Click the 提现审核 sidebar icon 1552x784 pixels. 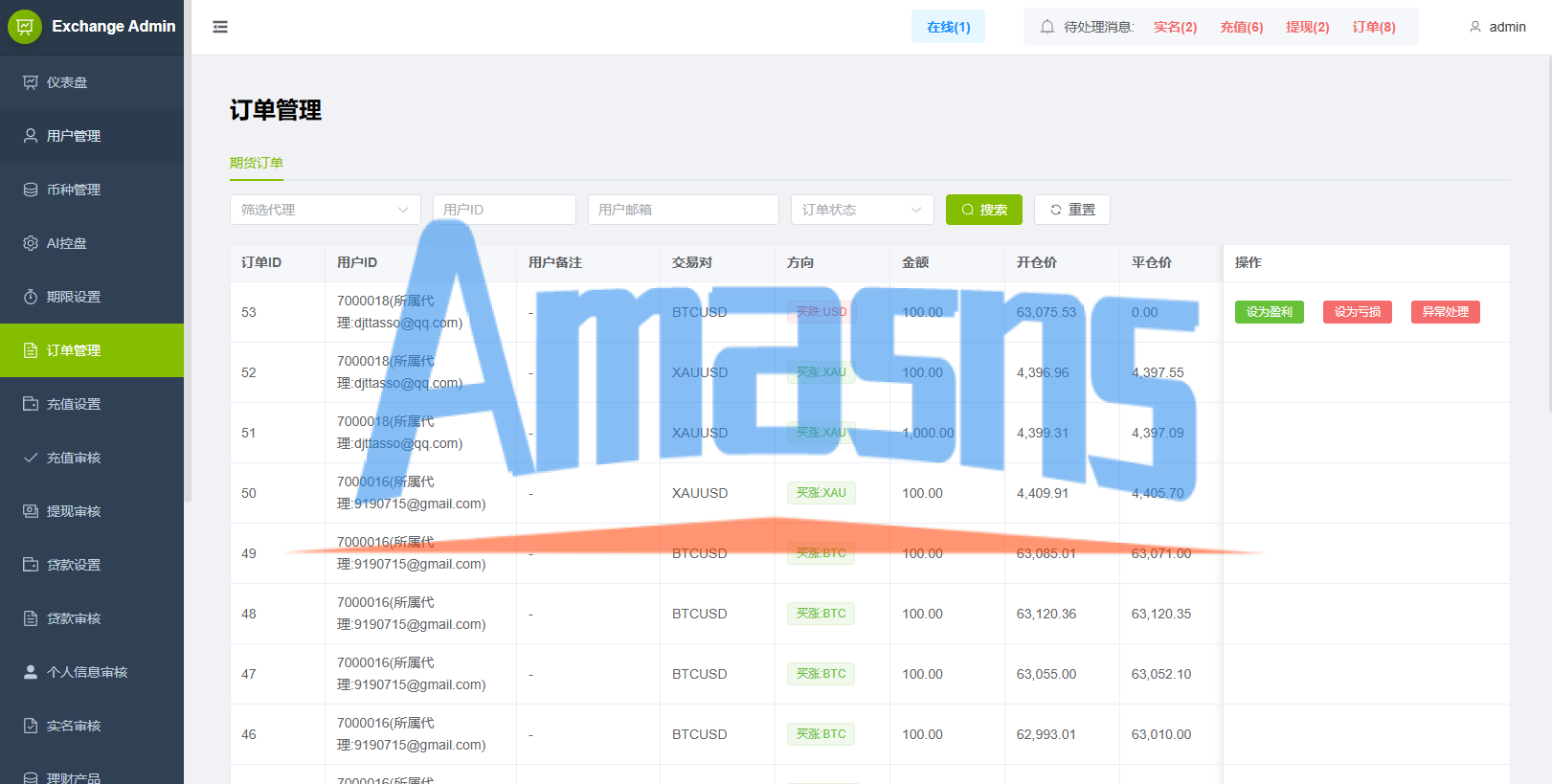point(31,511)
